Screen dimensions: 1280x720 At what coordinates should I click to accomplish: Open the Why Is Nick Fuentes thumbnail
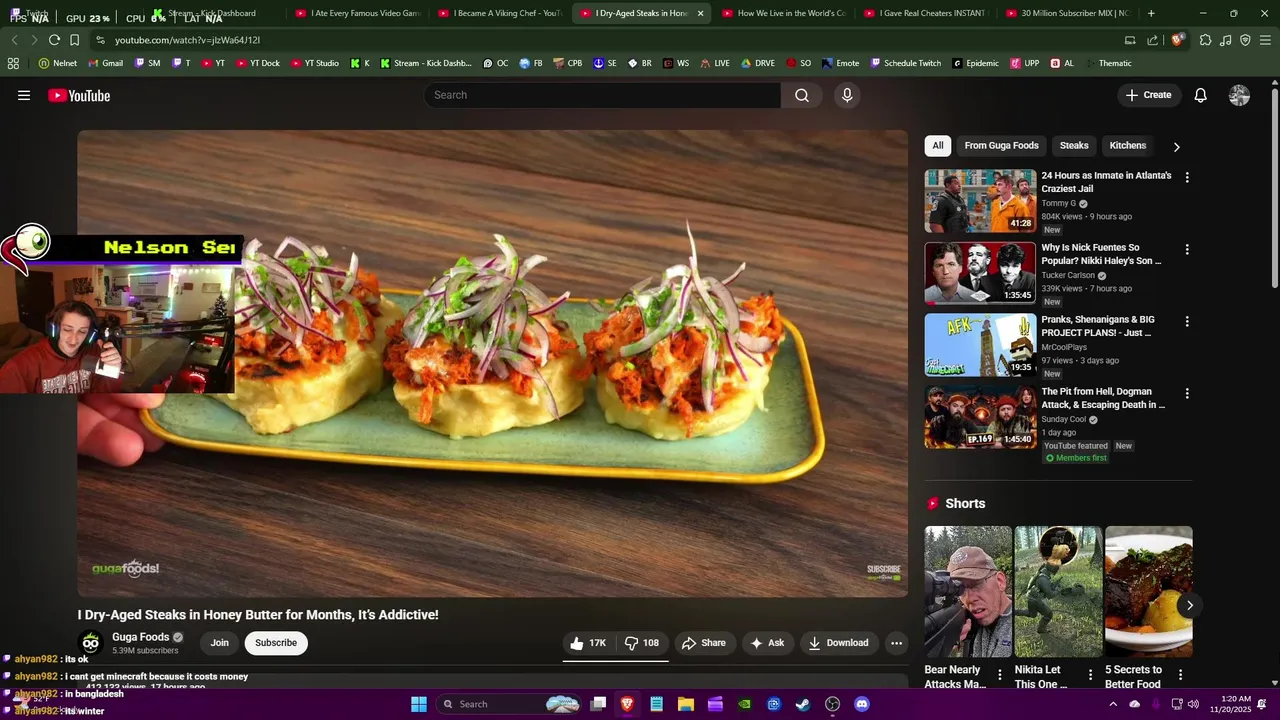click(x=980, y=273)
